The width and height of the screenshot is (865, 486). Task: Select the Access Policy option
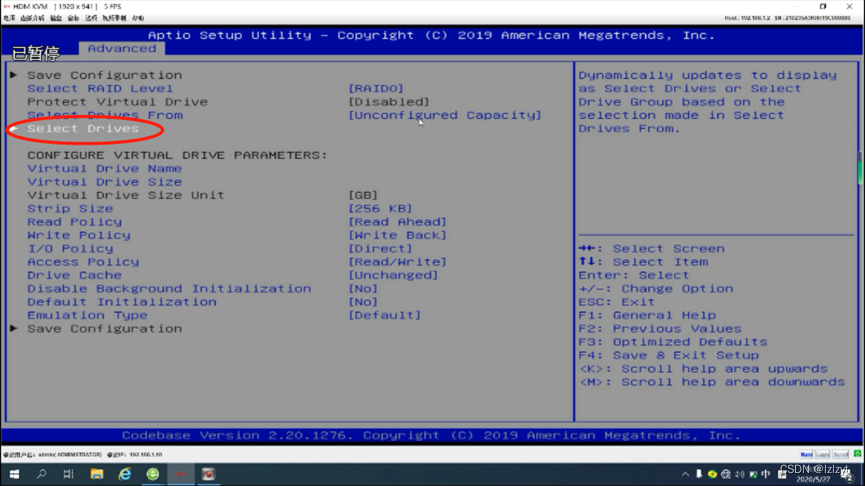click(83, 262)
